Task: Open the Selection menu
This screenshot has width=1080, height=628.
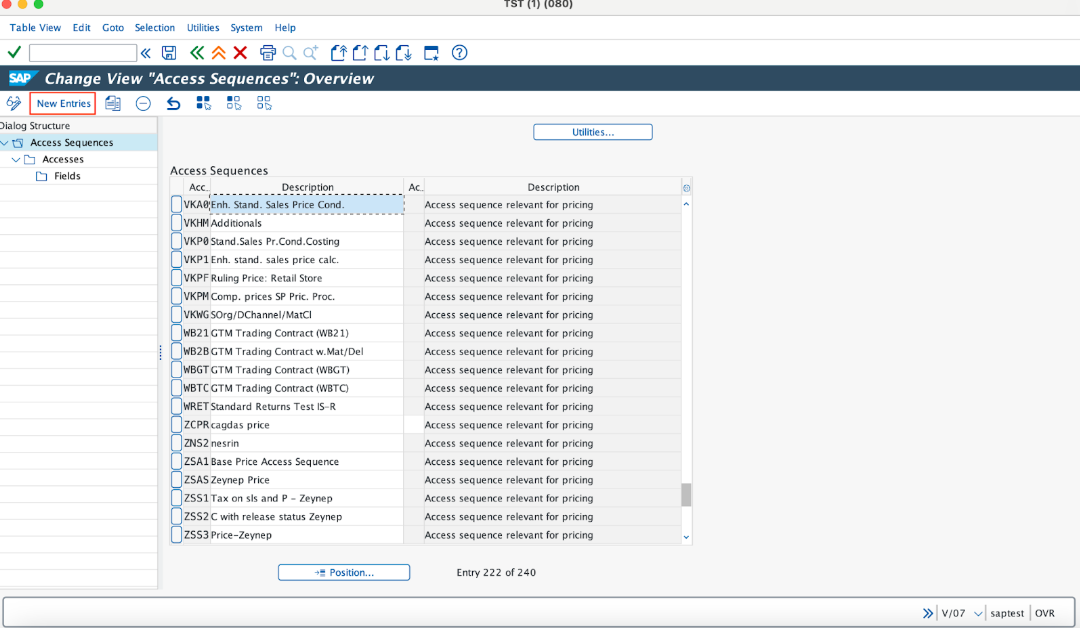Action: pyautogui.click(x=154, y=28)
